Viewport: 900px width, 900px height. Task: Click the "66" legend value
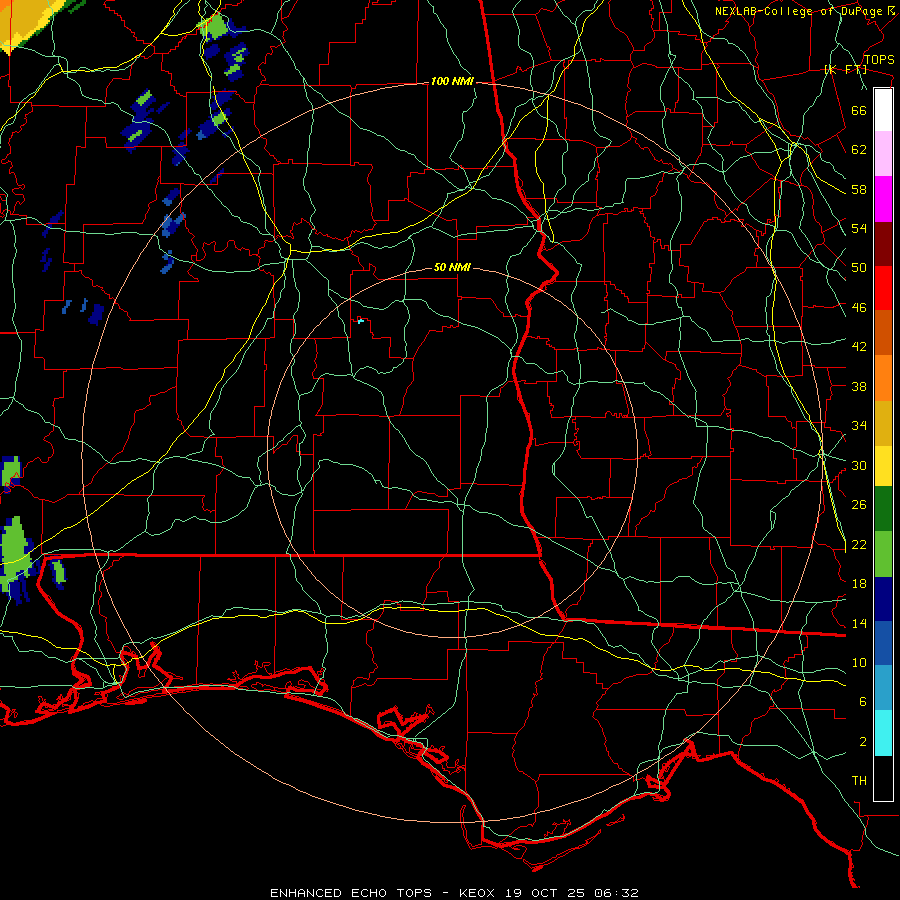pos(859,110)
